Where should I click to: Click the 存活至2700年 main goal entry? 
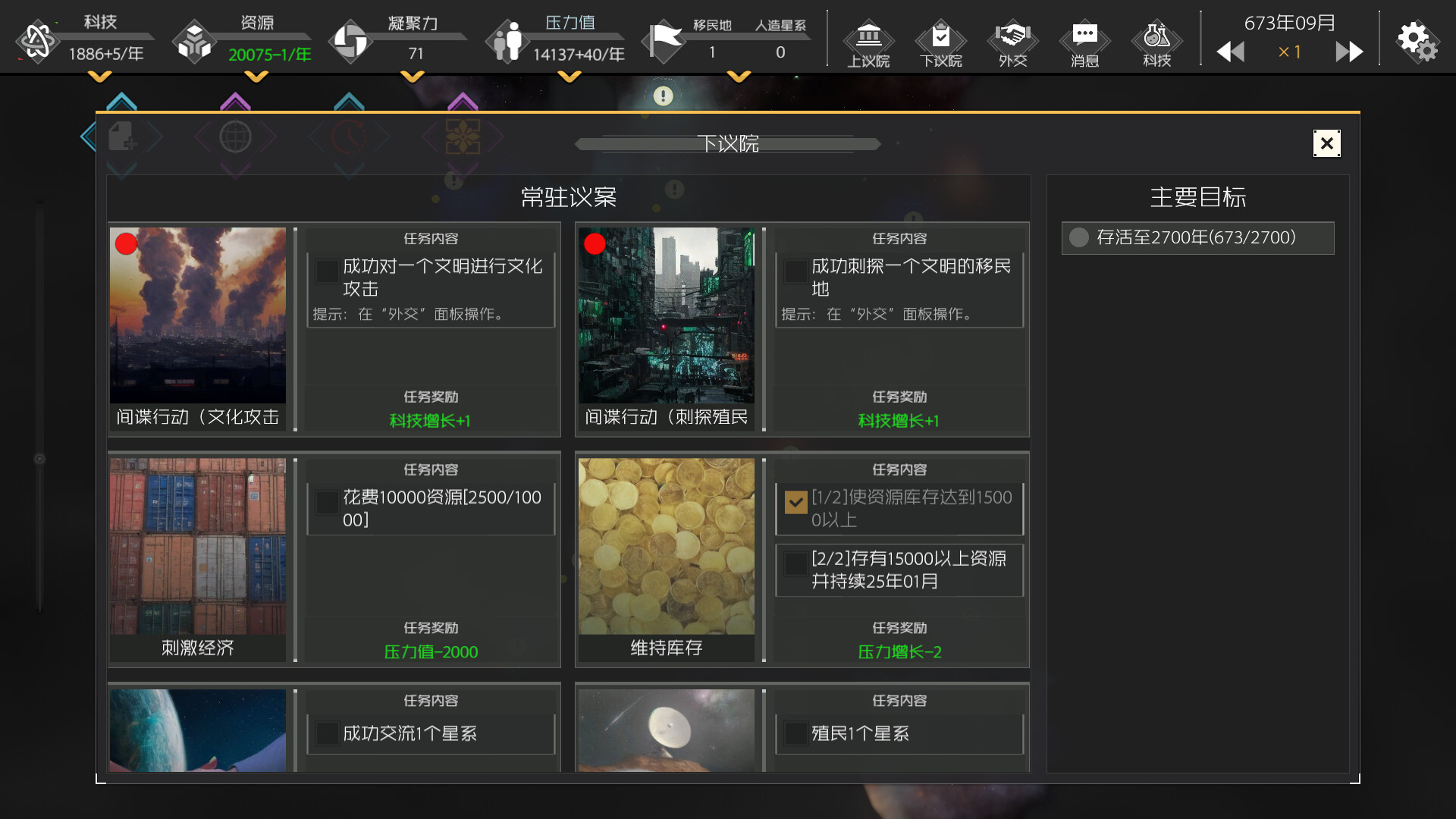click(x=1198, y=238)
